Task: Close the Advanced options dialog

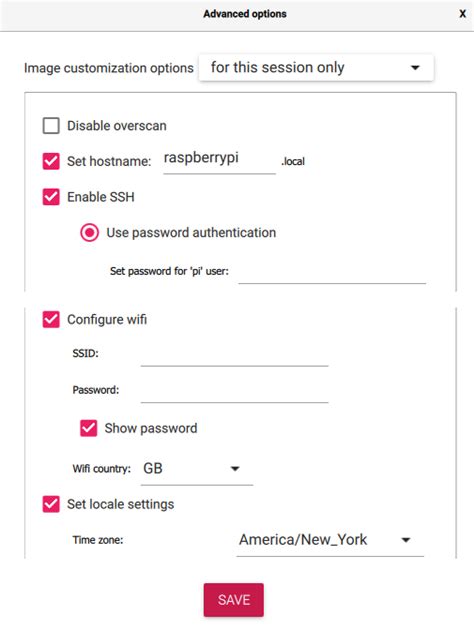Action: [462, 14]
